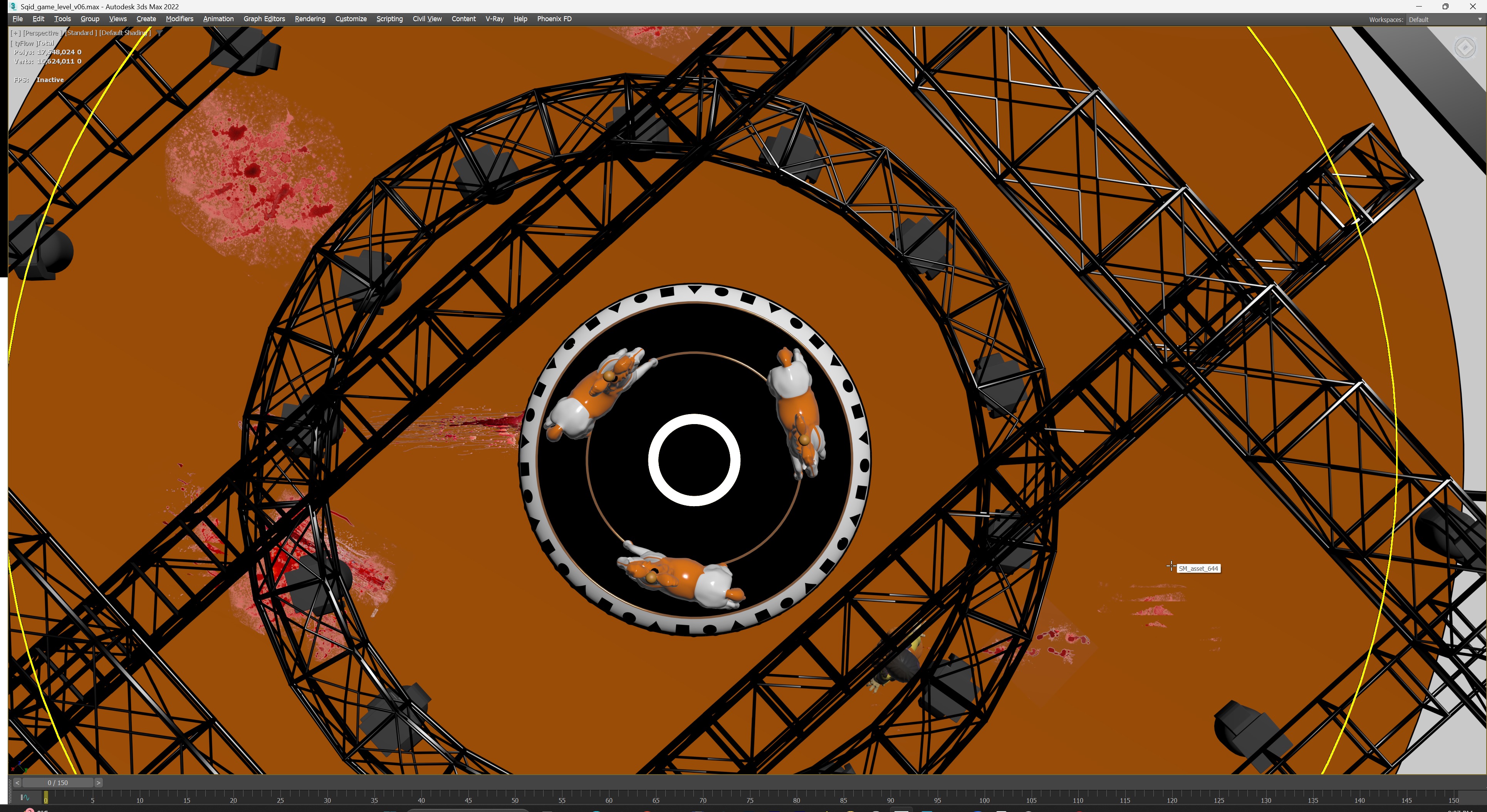Click the ViewCube Top face

(x=1465, y=47)
